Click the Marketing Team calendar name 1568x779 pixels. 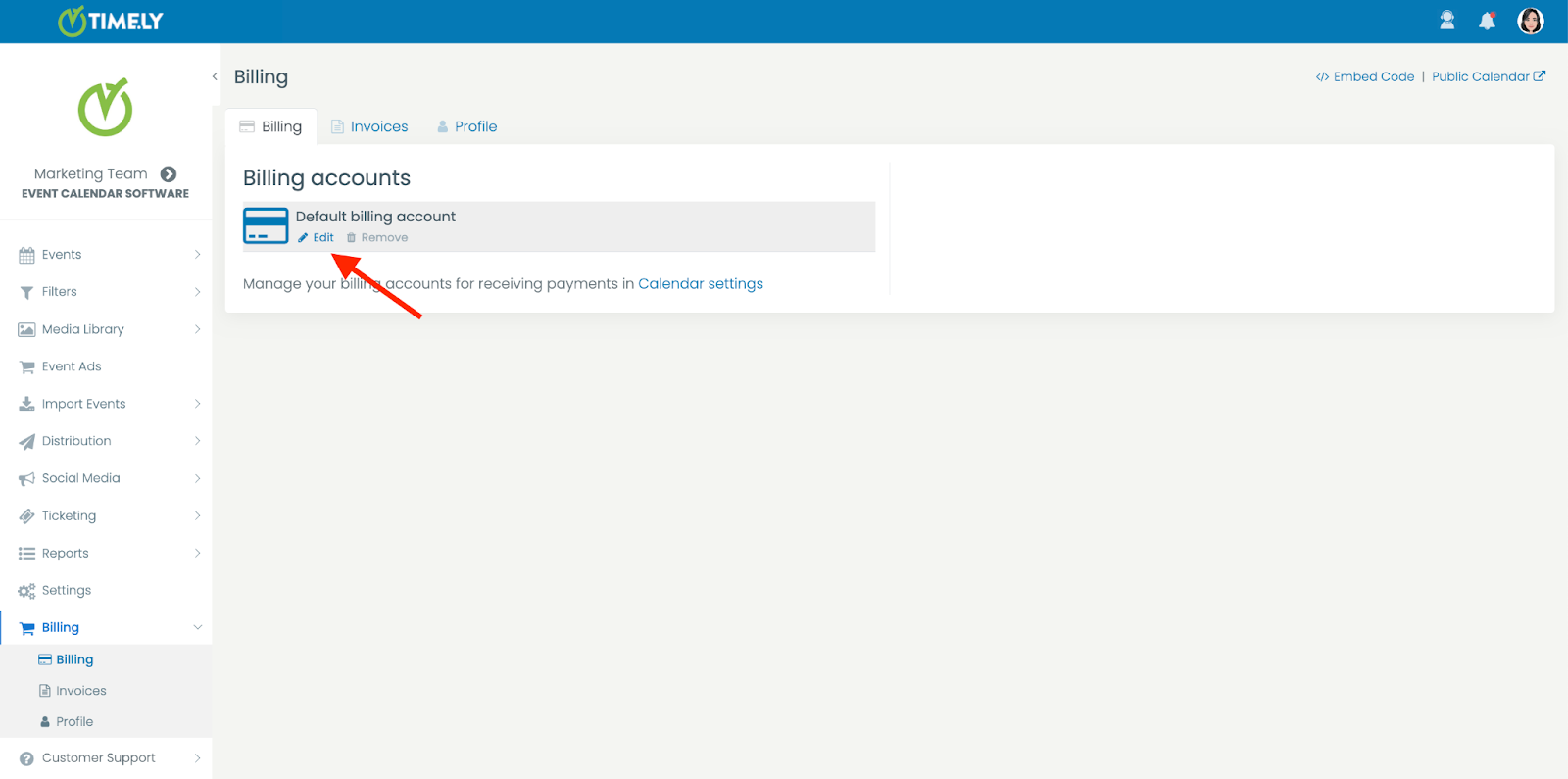pos(91,173)
